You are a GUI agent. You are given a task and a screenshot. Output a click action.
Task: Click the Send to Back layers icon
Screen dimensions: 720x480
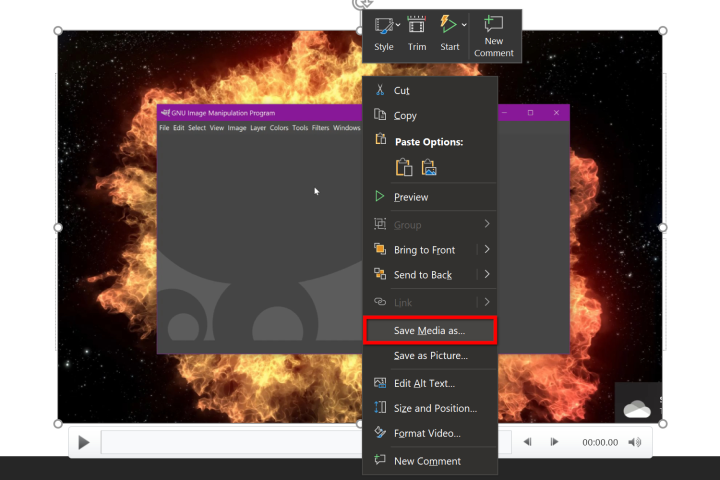[x=380, y=274]
